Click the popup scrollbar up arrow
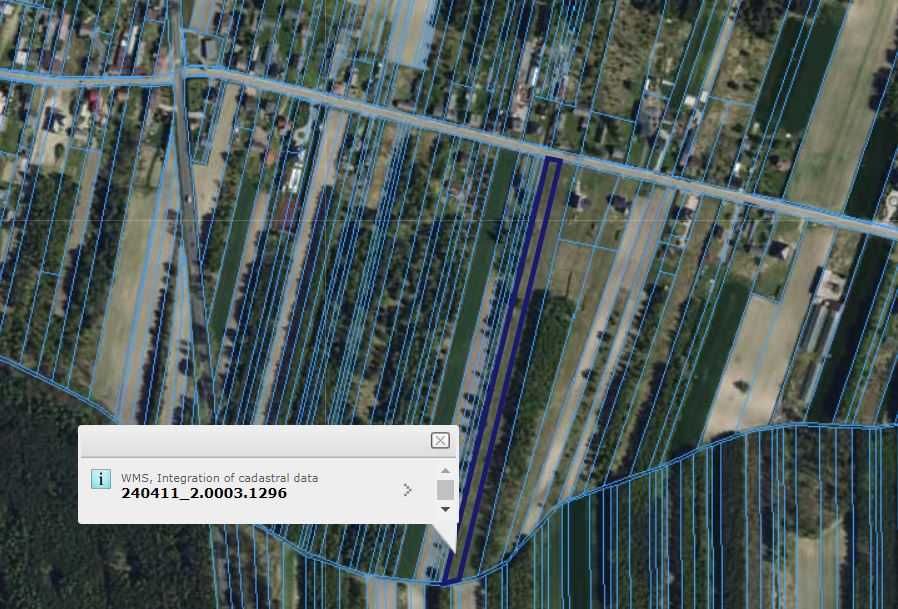Screen dimensions: 898x609 445,471
